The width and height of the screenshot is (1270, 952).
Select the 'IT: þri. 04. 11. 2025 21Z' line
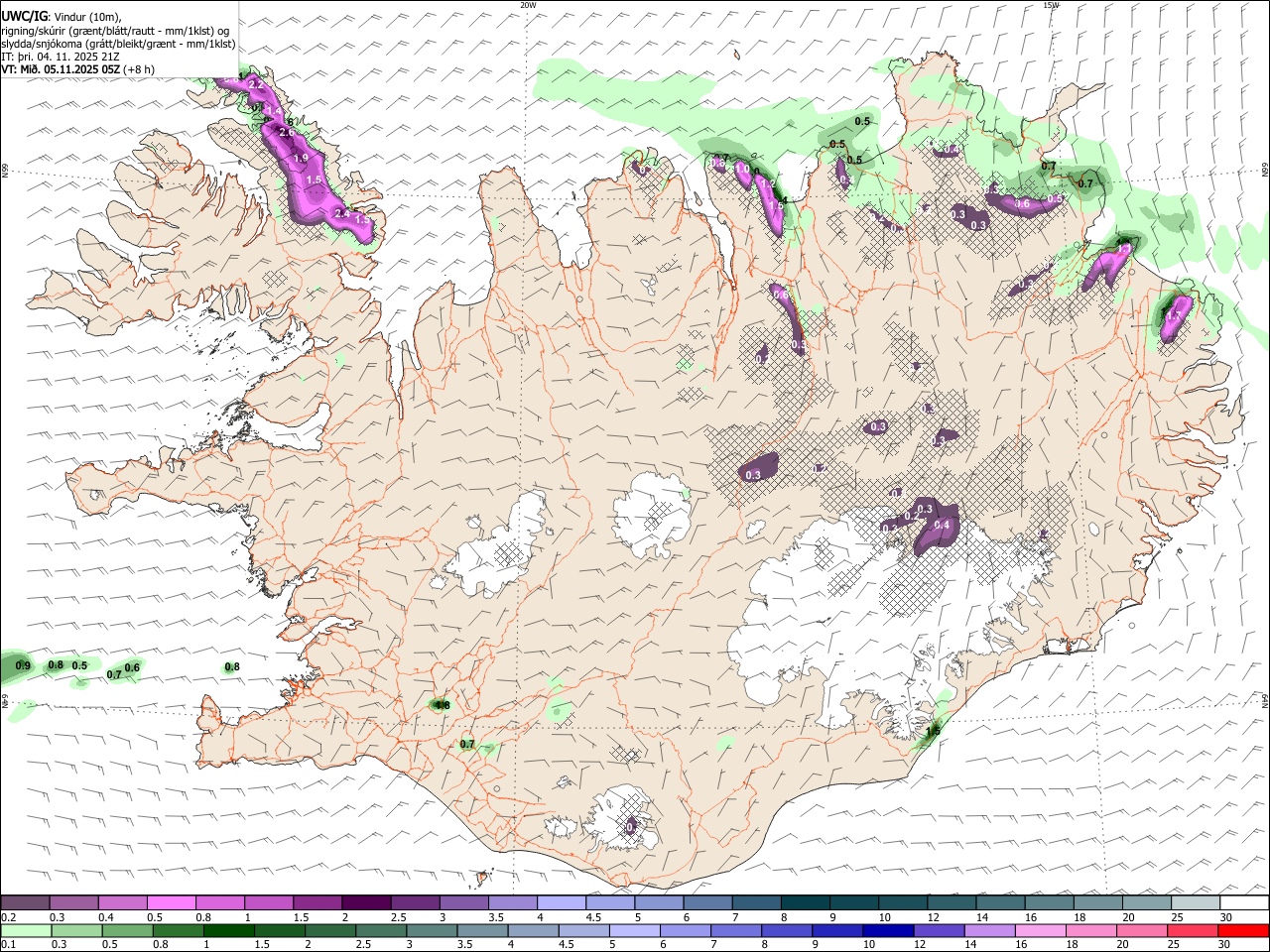point(62,57)
